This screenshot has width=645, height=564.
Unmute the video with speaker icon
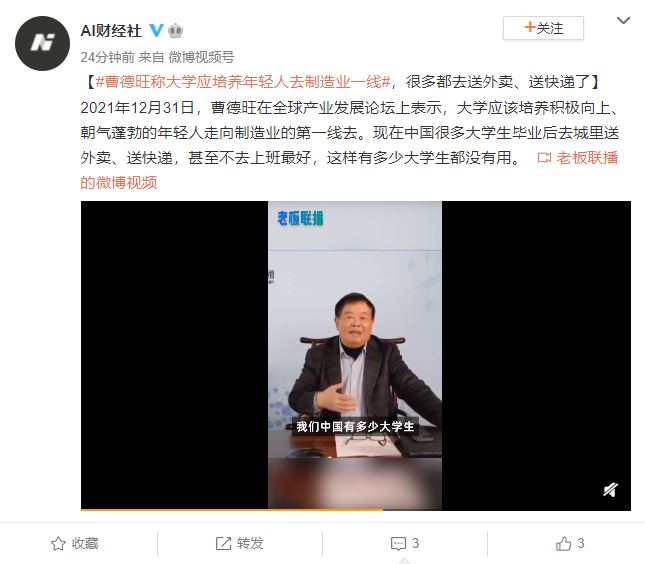pos(611,490)
